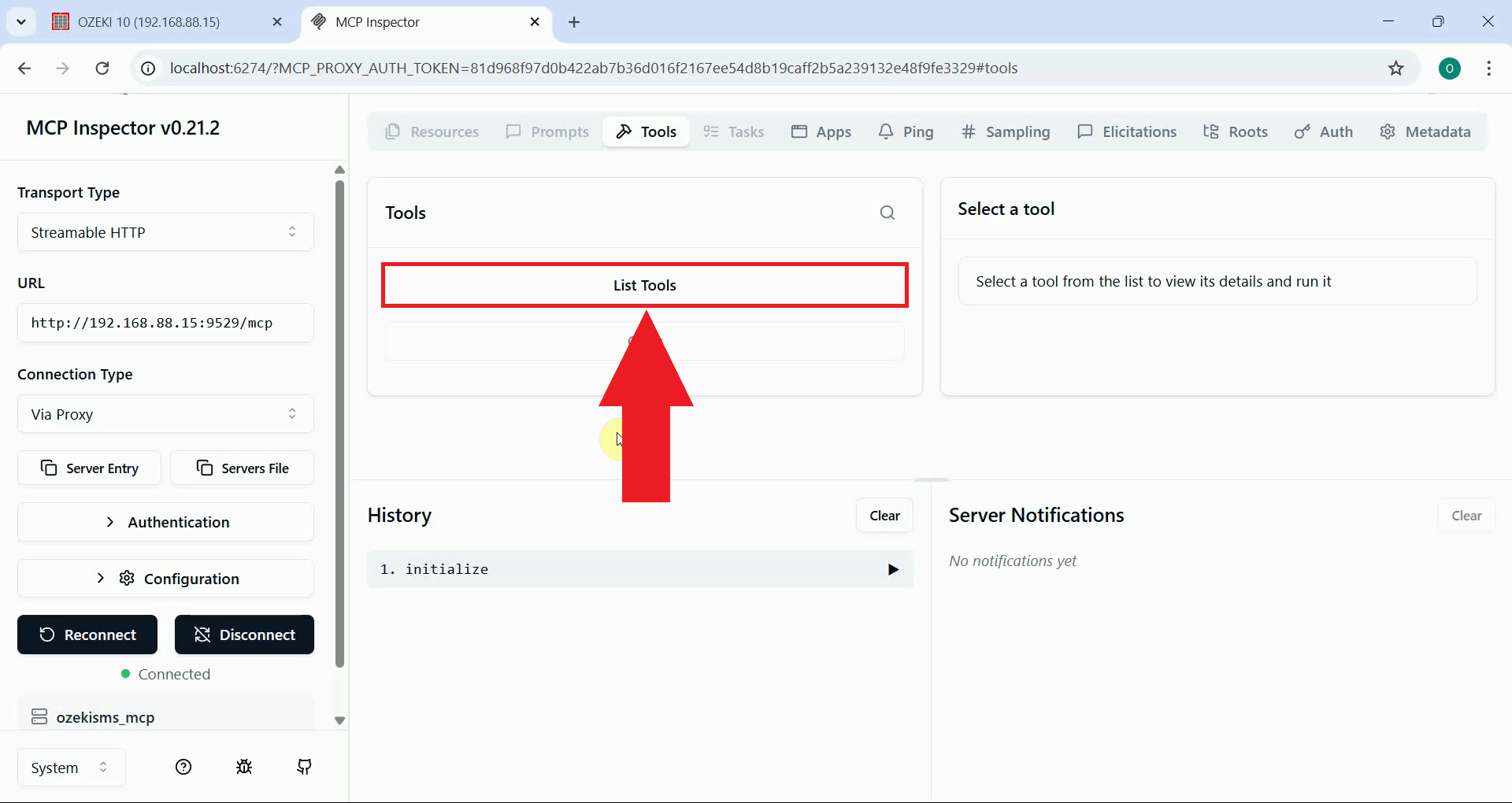This screenshot has height=803, width=1512.
Task: Open the Roots panel
Action: pos(1236,131)
